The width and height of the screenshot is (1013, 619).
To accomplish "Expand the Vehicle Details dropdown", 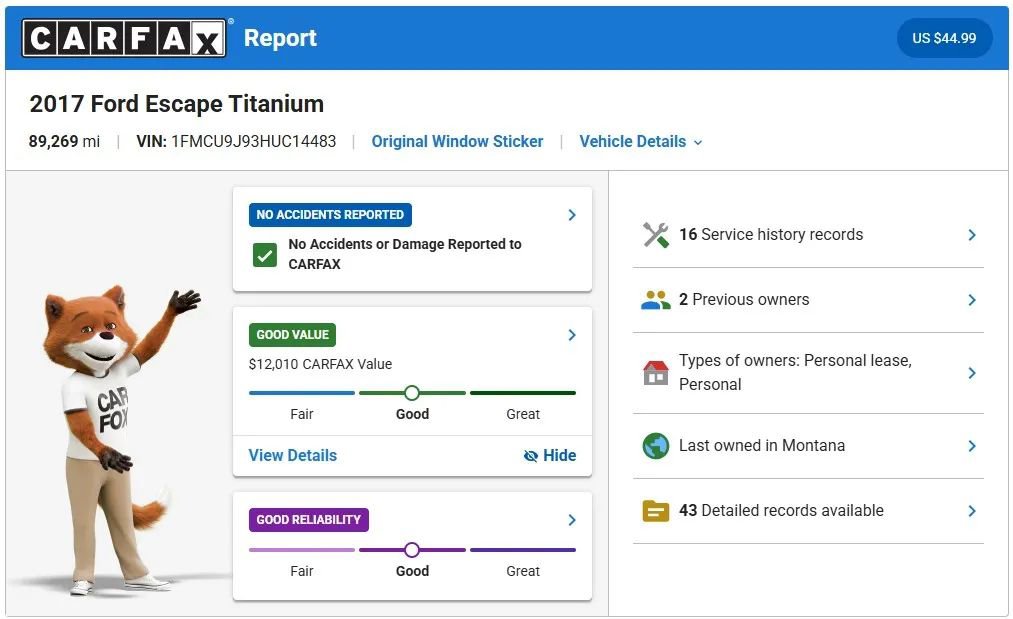I will pos(641,141).
